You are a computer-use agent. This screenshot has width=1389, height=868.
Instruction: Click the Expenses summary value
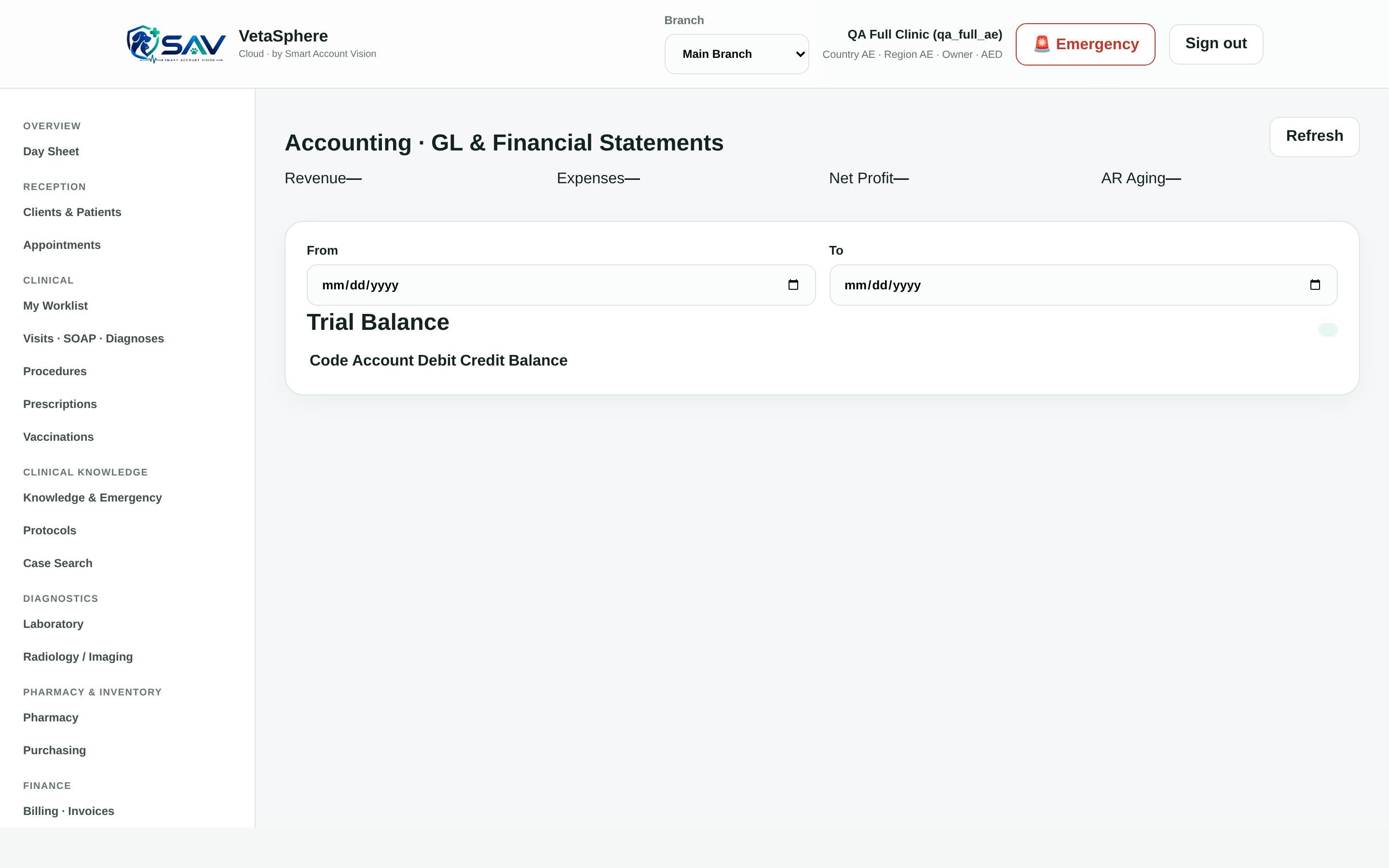[632, 178]
